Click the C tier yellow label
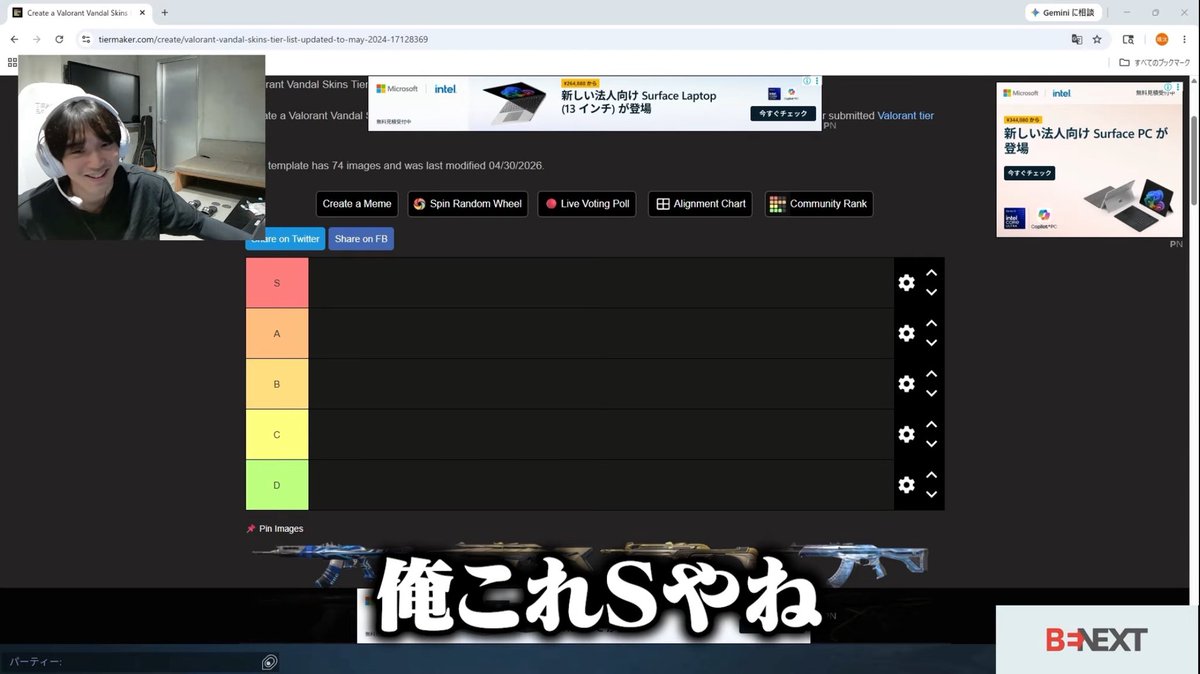The height and width of the screenshot is (674, 1200). 277,434
